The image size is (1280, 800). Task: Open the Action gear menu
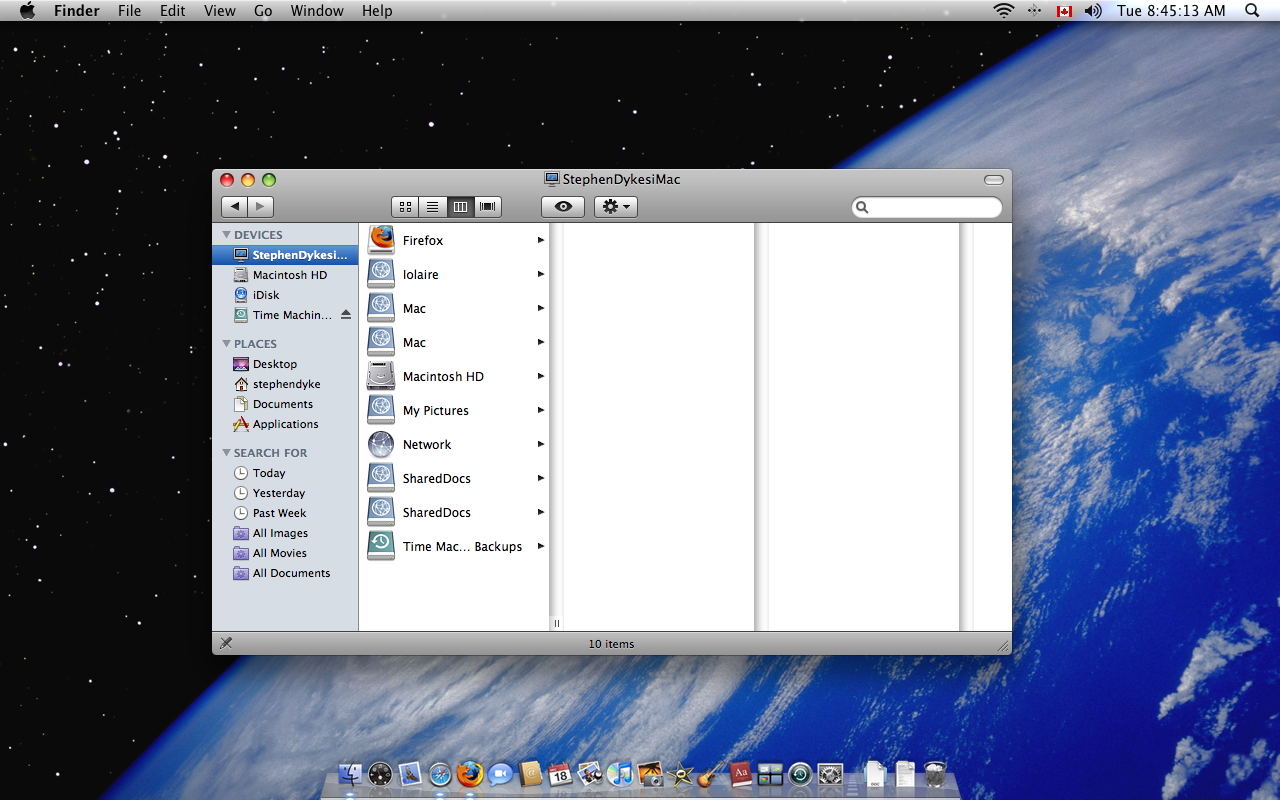[x=616, y=207]
